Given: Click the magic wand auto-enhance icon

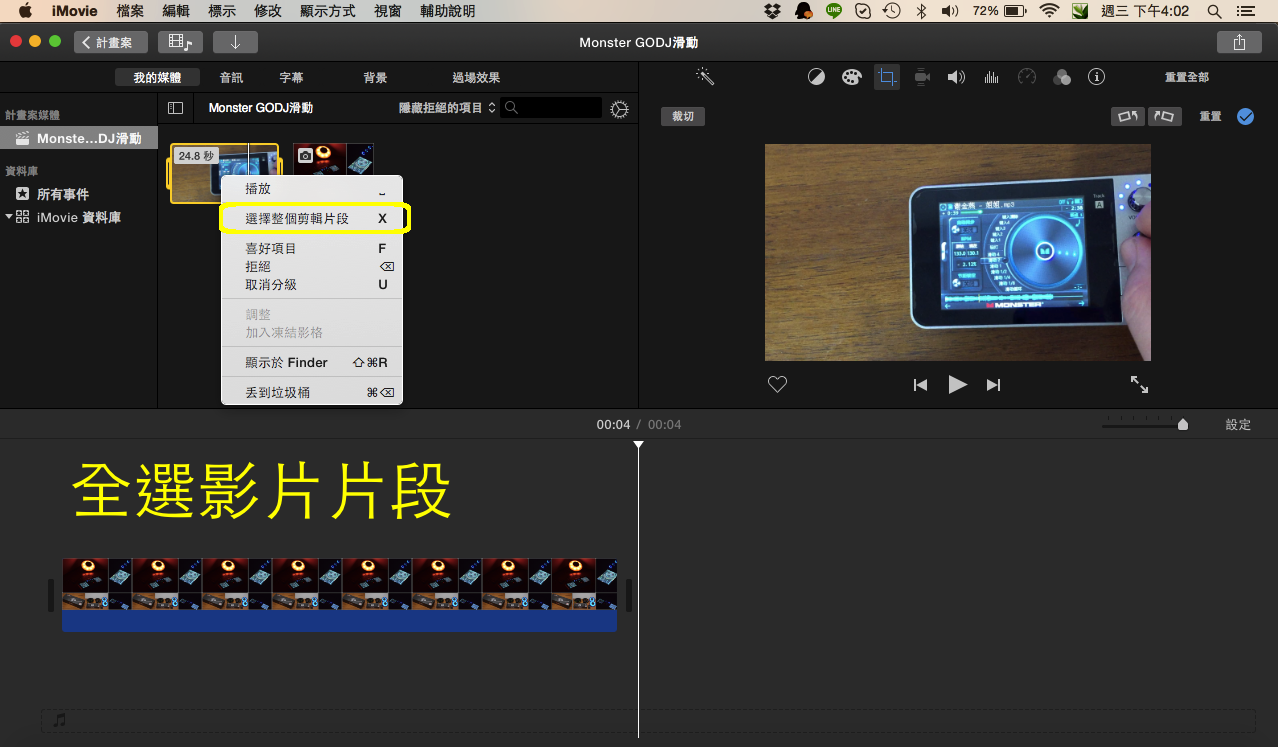Looking at the screenshot, I should [x=705, y=77].
